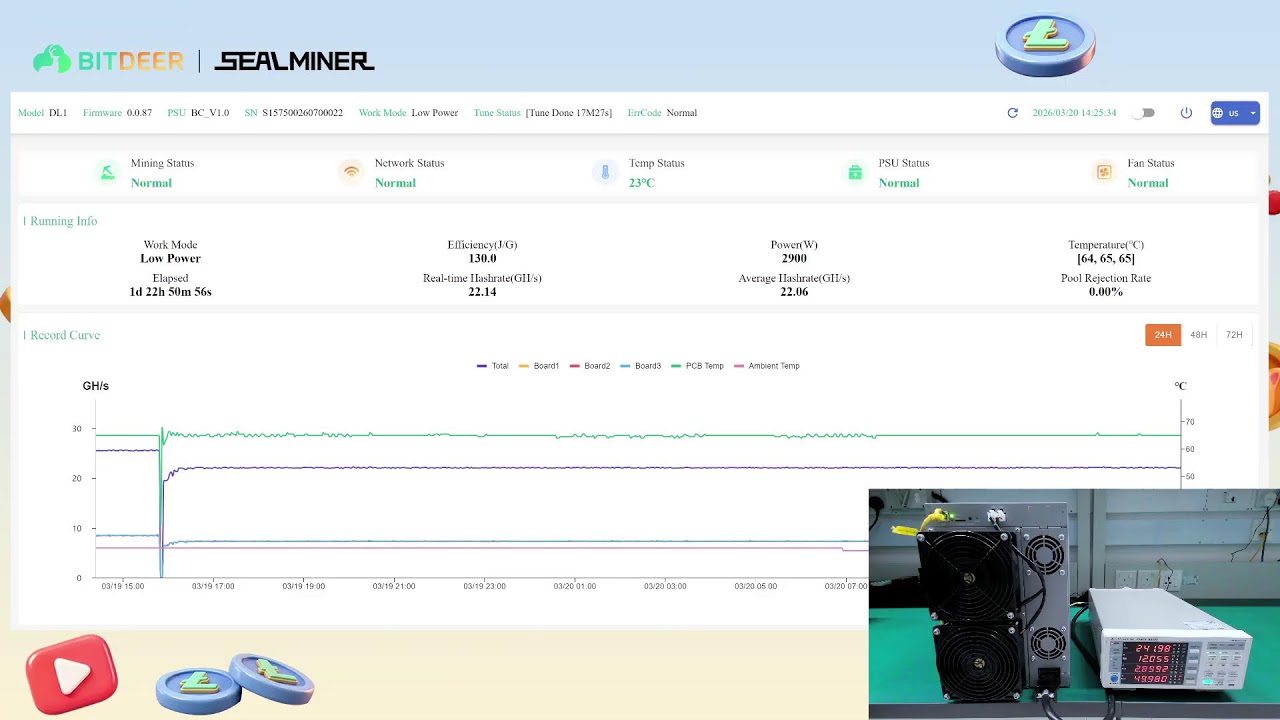The height and width of the screenshot is (720, 1280).
Task: Click the globe icon in language selector
Action: 1218,113
